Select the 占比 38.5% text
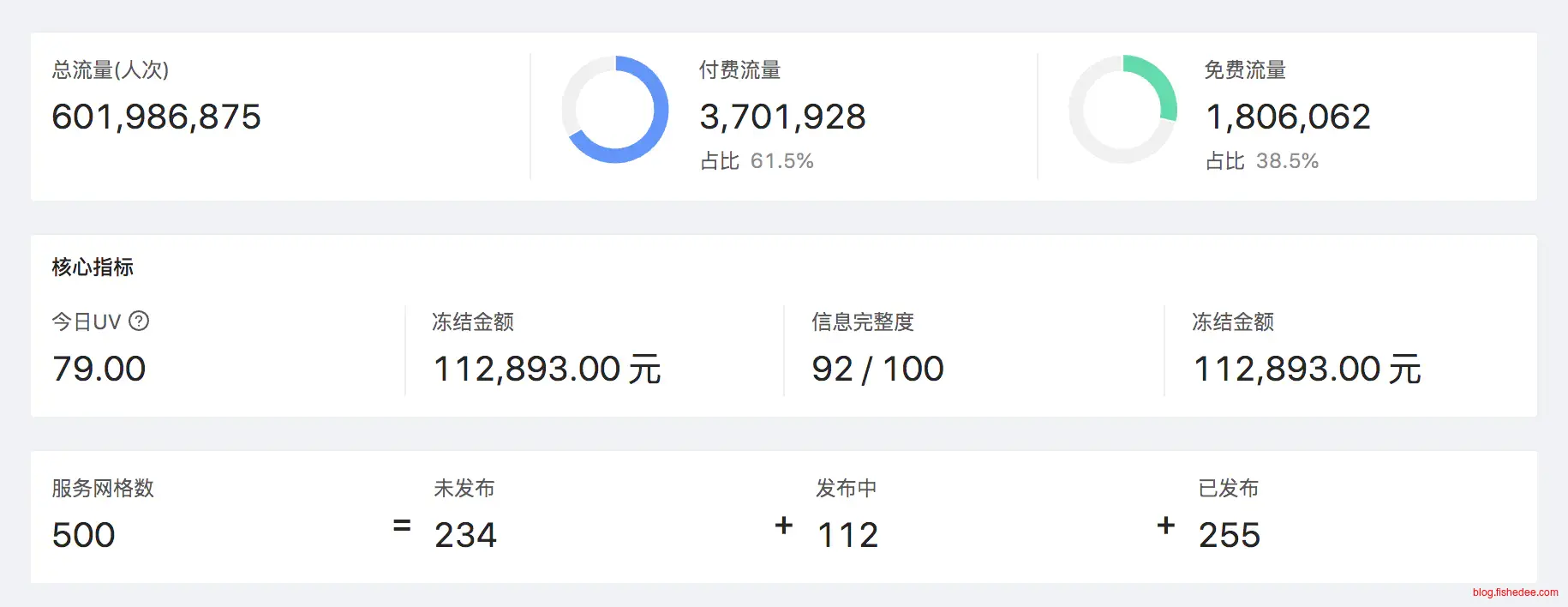This screenshot has height=607, width=1568. [x=1262, y=161]
